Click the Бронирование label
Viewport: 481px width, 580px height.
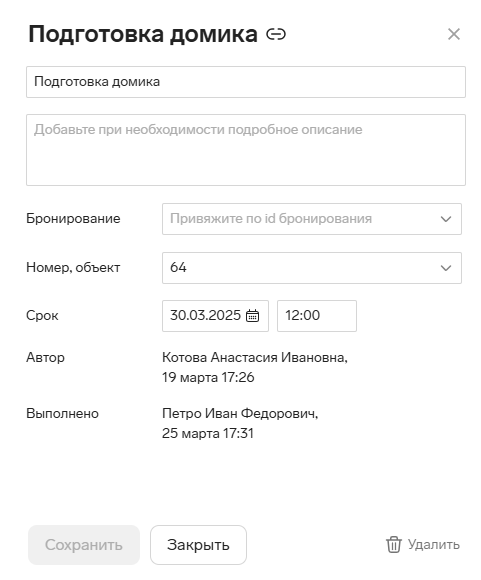73,219
